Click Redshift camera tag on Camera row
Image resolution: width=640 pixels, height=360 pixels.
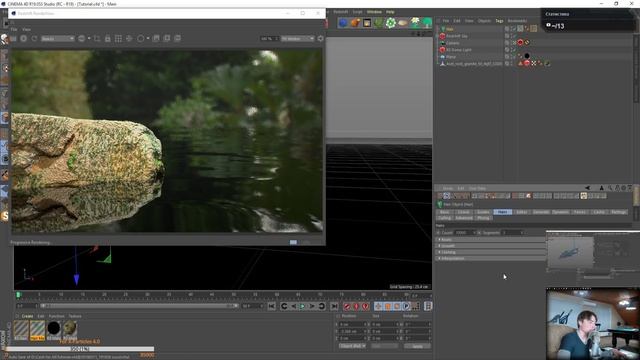tap(520, 42)
